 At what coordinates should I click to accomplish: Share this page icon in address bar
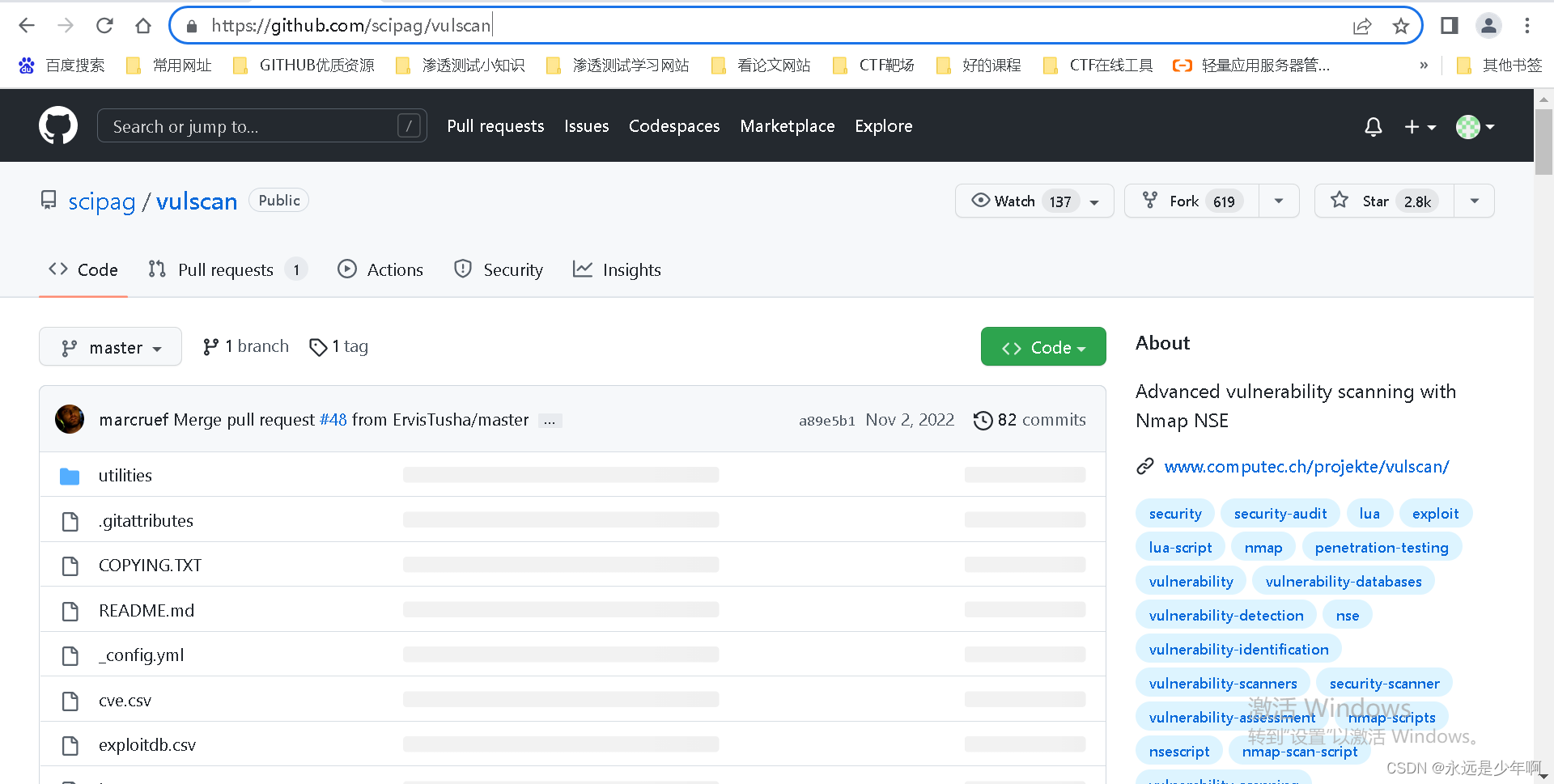1362,26
